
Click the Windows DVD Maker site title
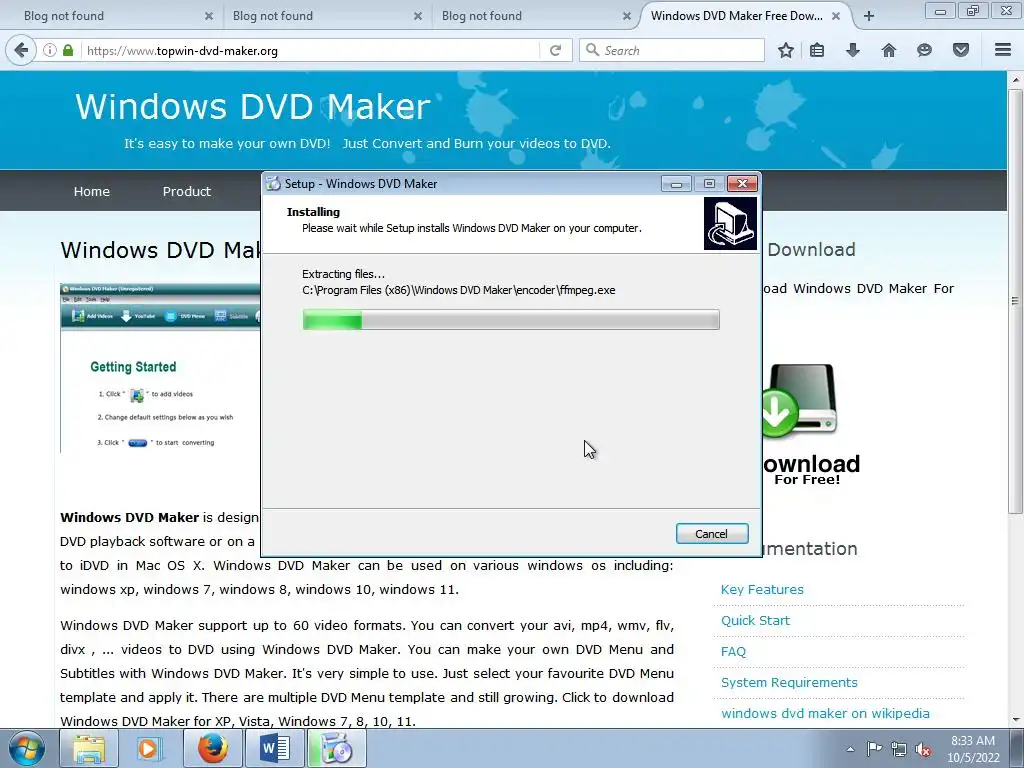click(253, 106)
